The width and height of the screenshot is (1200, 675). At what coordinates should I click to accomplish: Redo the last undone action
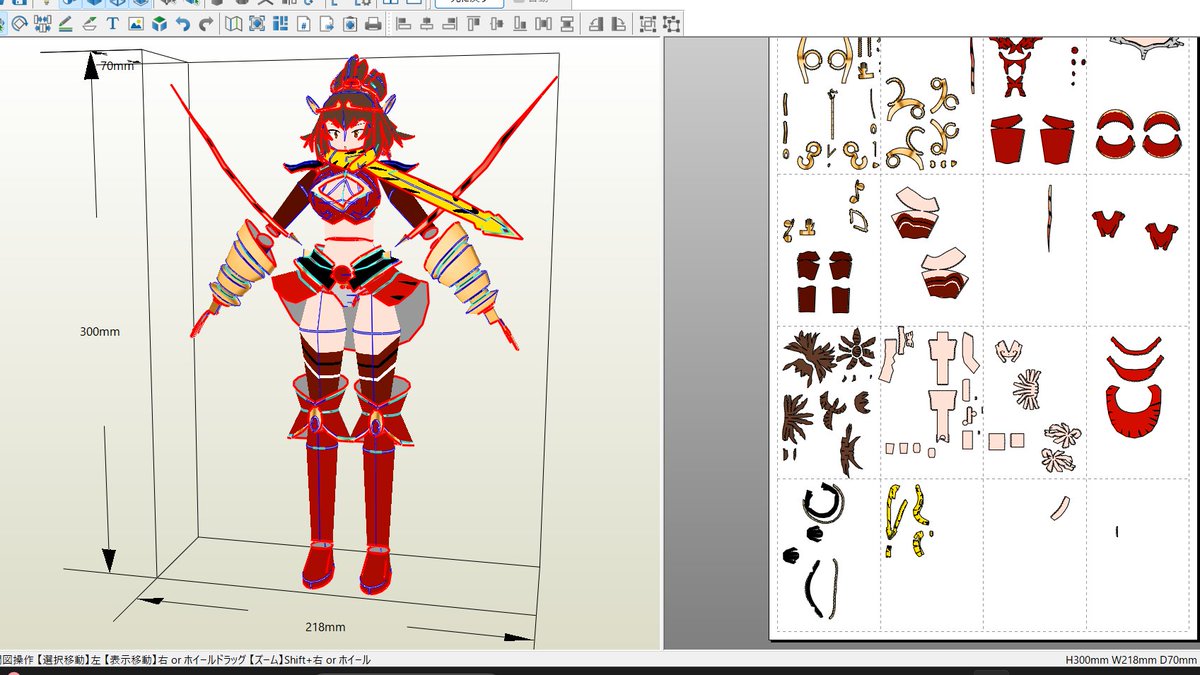pos(206,23)
